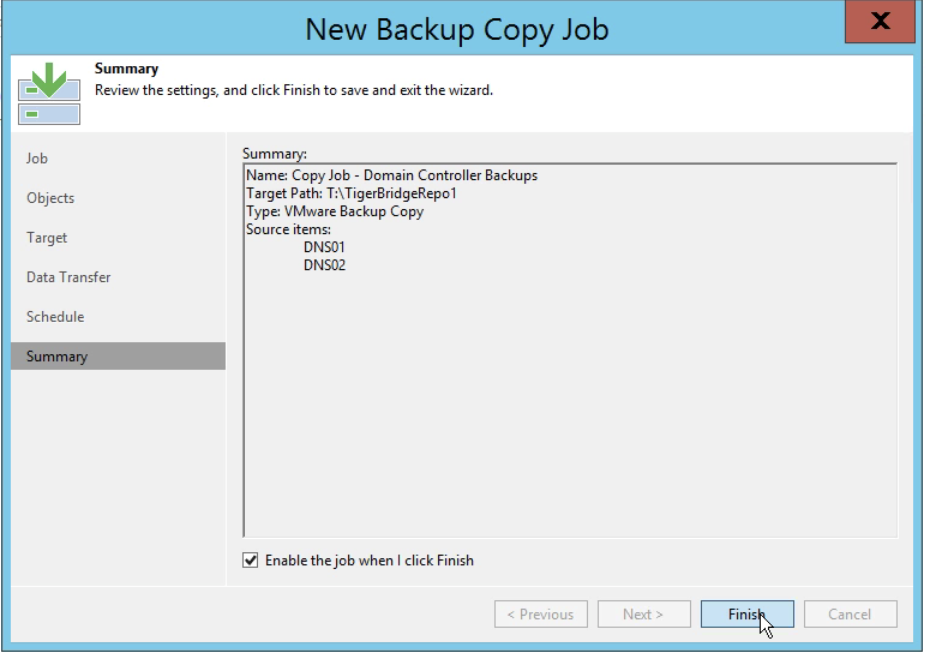Viewport: 926px width, 652px height.
Task: Click the backup copy wizard icon
Action: 49,93
